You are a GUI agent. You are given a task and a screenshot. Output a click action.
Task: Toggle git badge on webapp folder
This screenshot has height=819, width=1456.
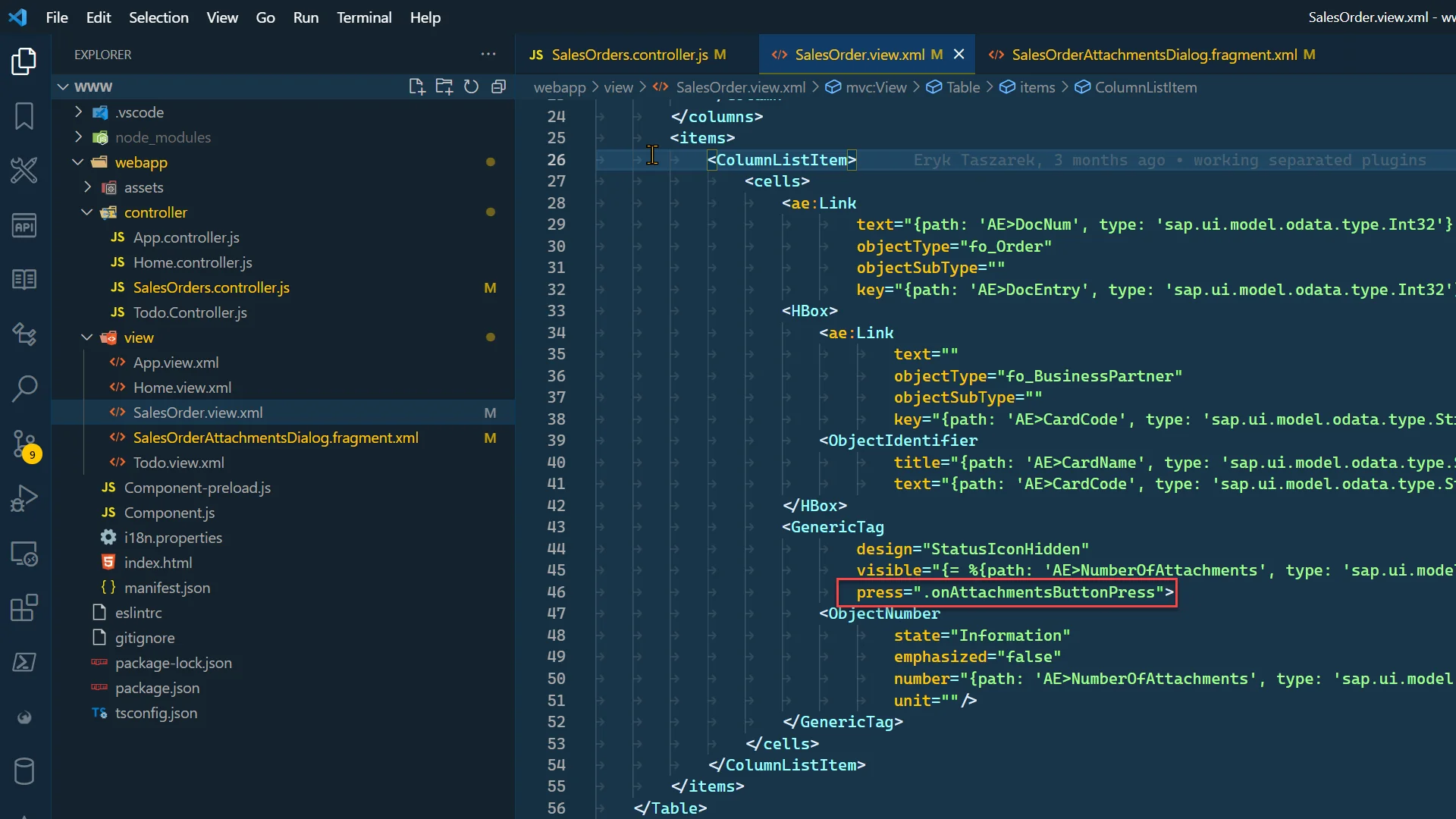click(x=490, y=163)
